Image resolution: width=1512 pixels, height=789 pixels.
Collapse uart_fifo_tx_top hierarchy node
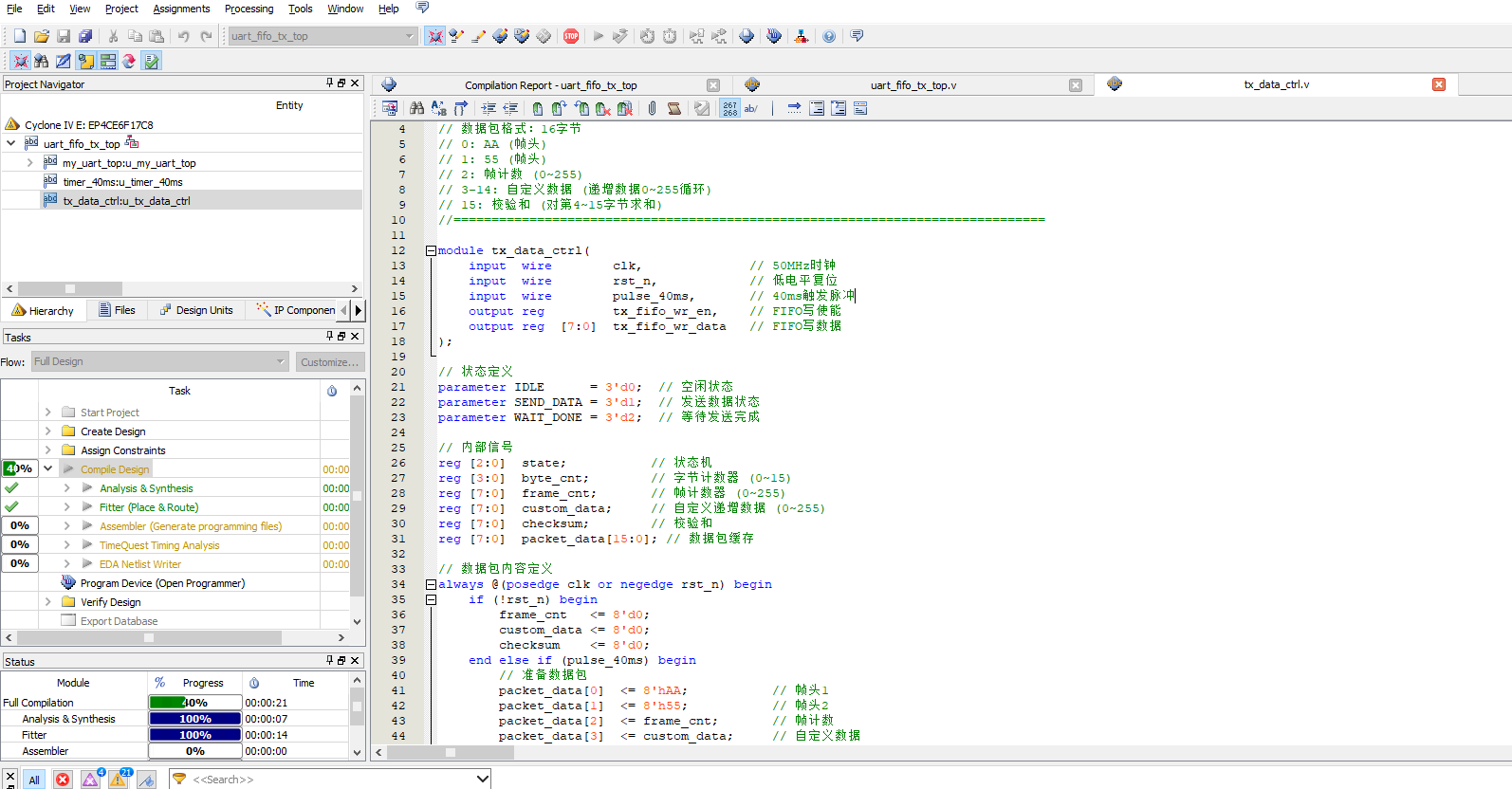click(10, 144)
